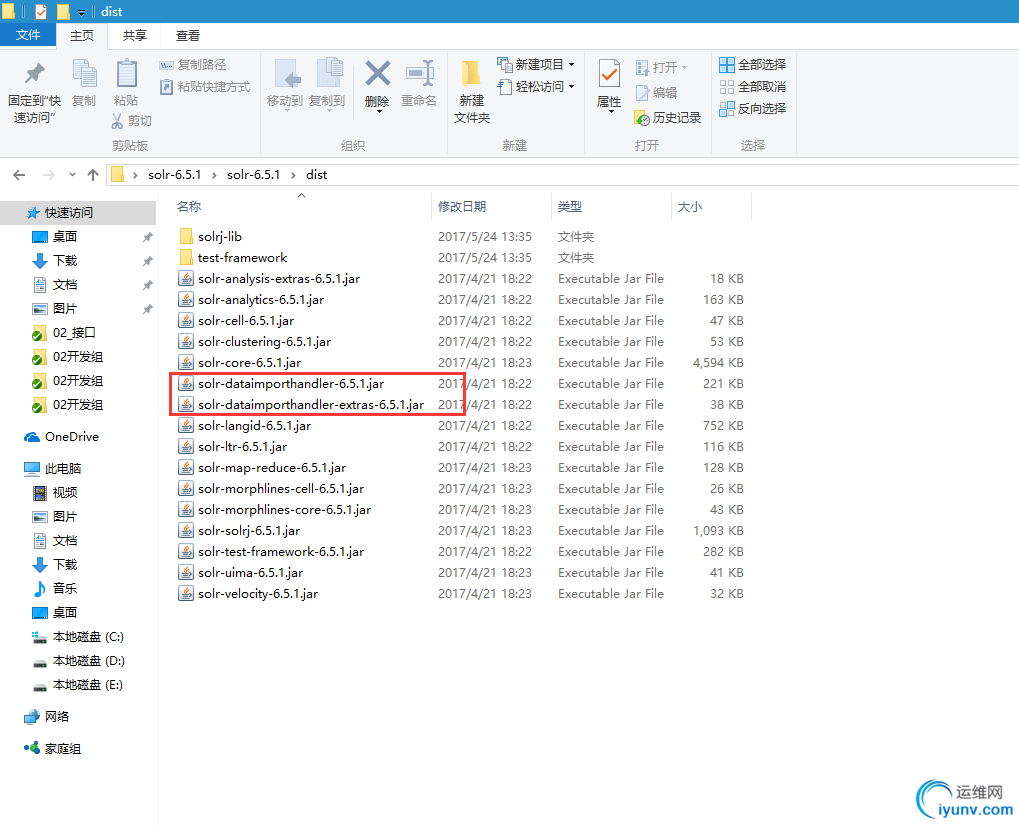1019x826 pixels.
Task: Select solr-dataimporthandler-extras-6.5.1.jar
Action: click(311, 405)
